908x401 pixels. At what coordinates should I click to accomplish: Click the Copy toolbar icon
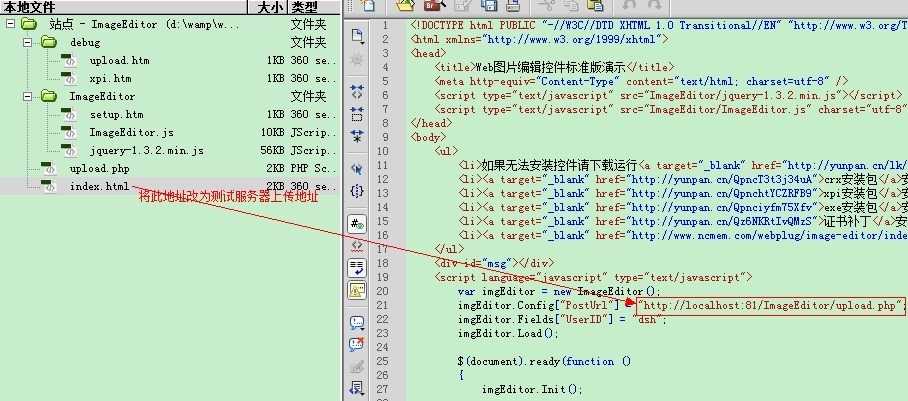pyautogui.click(x=570, y=5)
